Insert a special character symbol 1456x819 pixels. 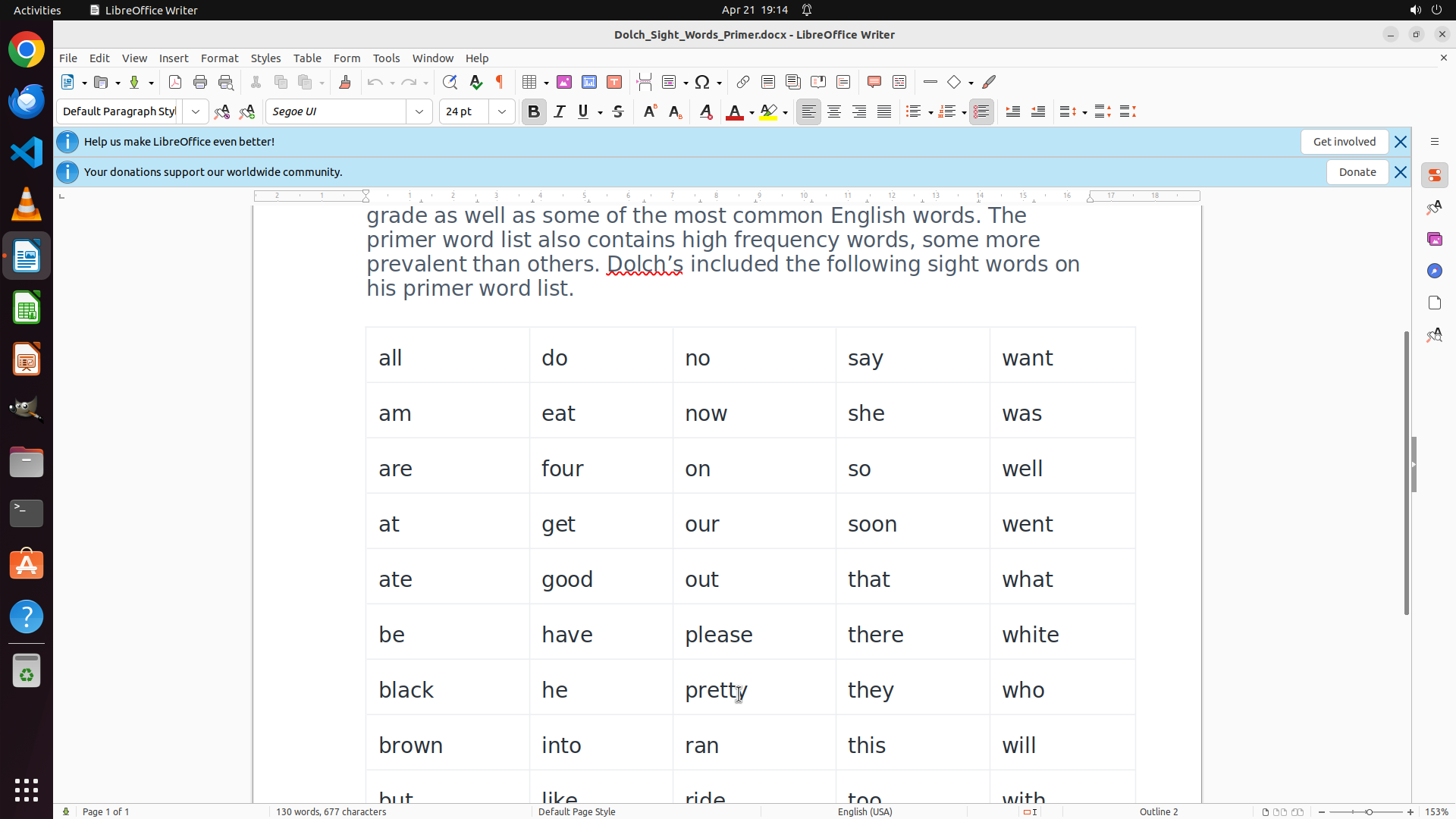(x=702, y=82)
